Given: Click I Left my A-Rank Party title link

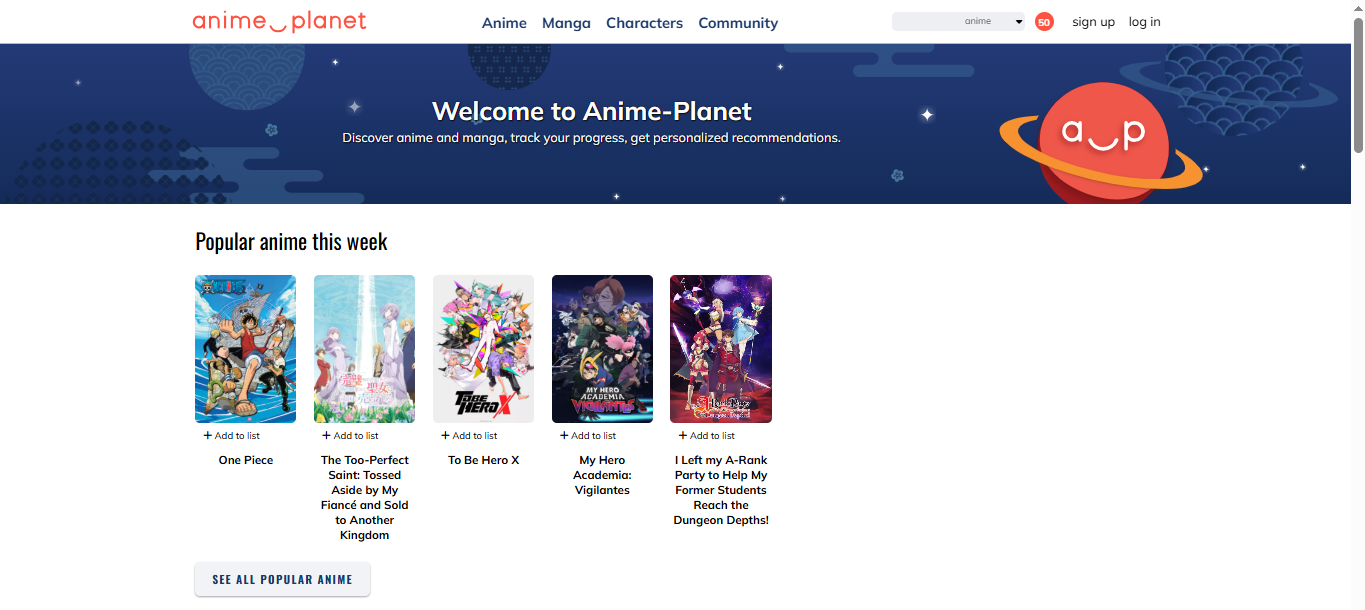Looking at the screenshot, I should click(x=721, y=490).
